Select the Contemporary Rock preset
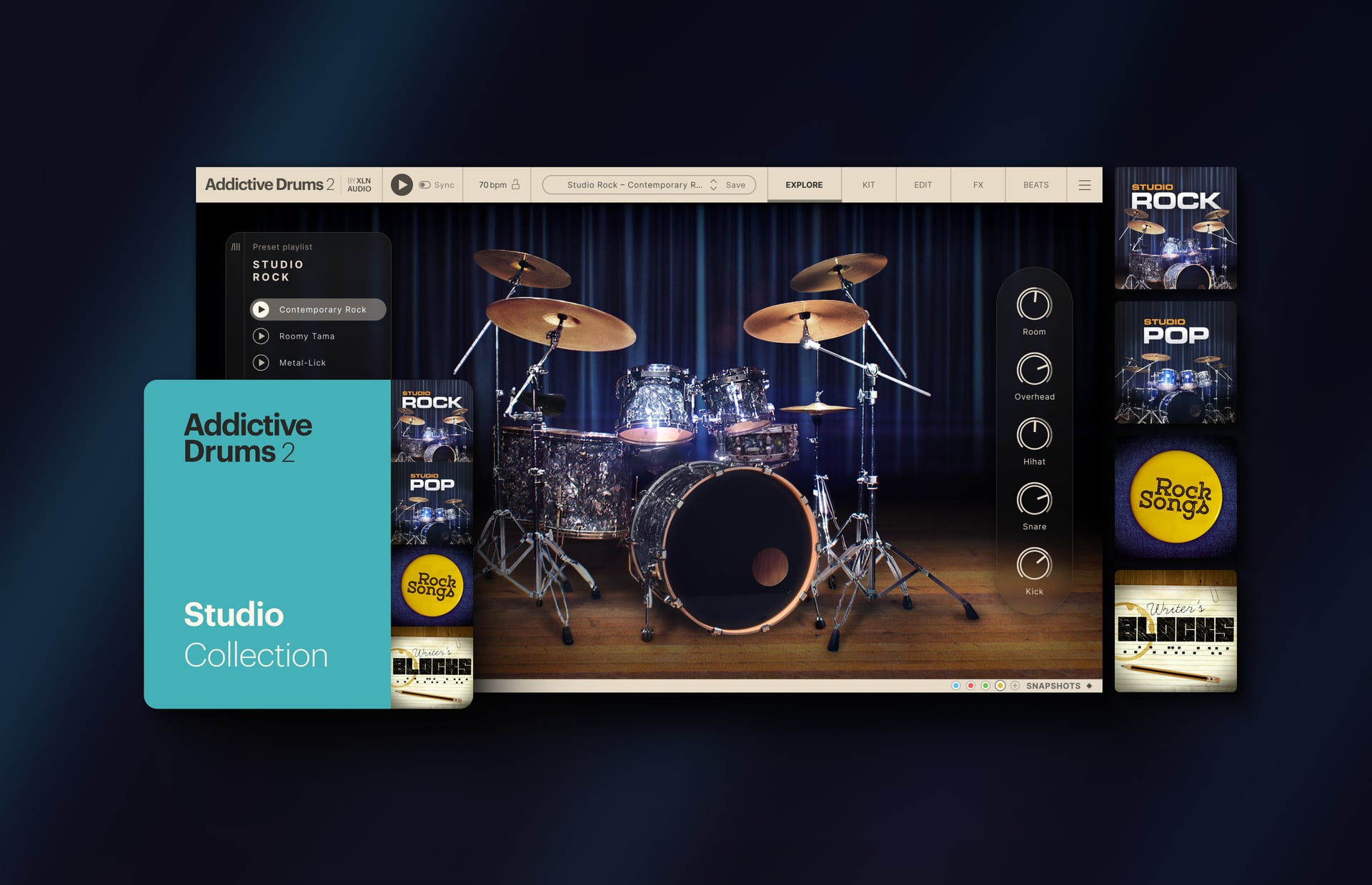The width and height of the screenshot is (1372, 885). [x=322, y=310]
